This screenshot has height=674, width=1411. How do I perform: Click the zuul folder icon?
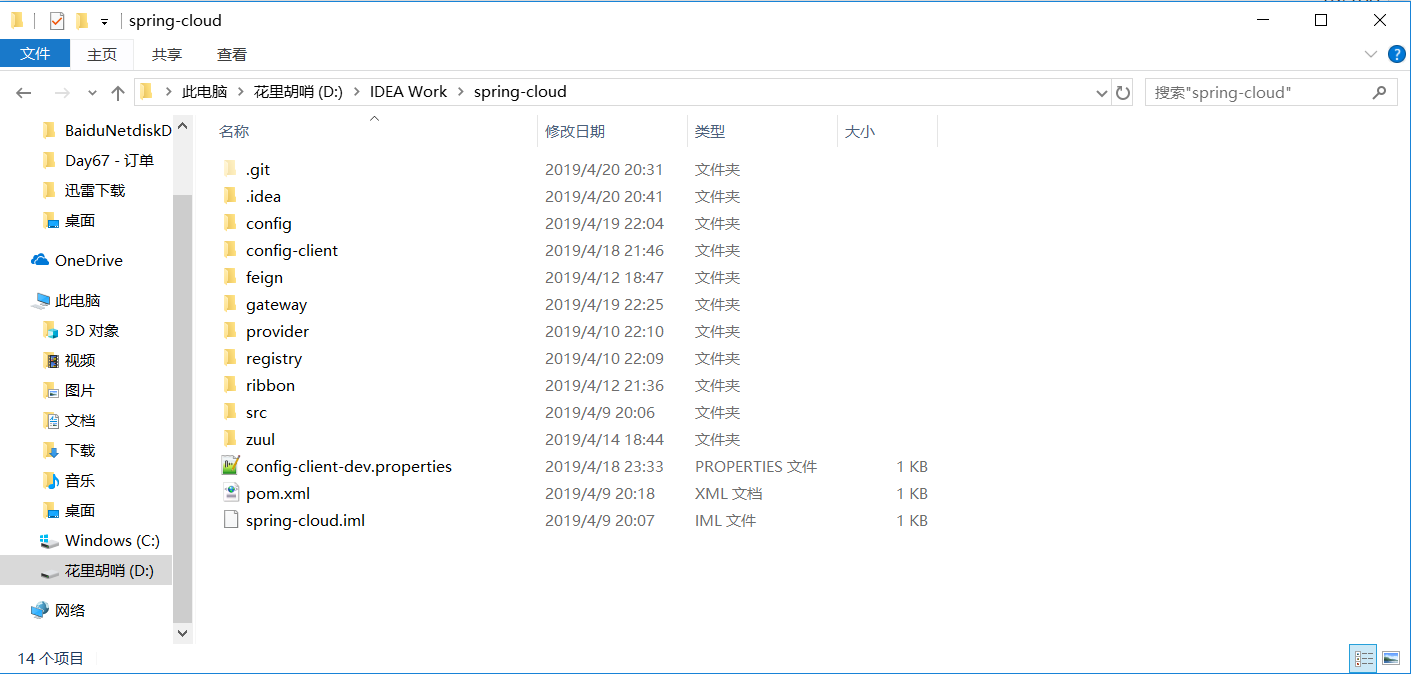(x=230, y=440)
